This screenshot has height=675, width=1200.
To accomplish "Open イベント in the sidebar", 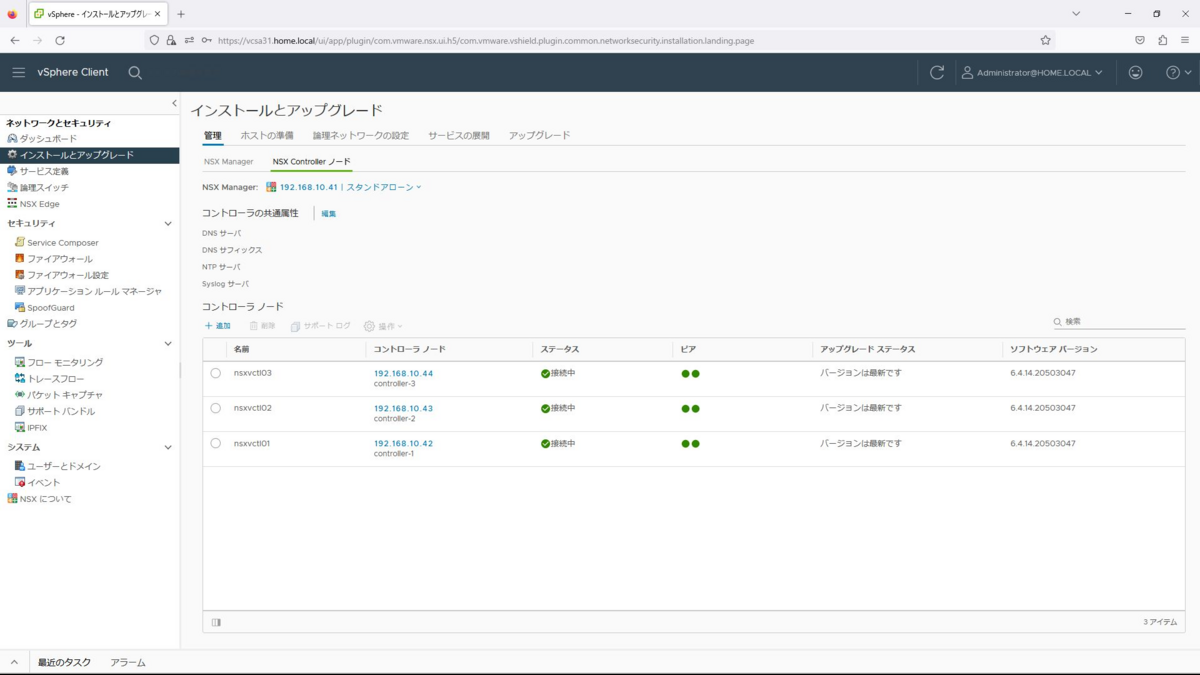I will click(44, 482).
